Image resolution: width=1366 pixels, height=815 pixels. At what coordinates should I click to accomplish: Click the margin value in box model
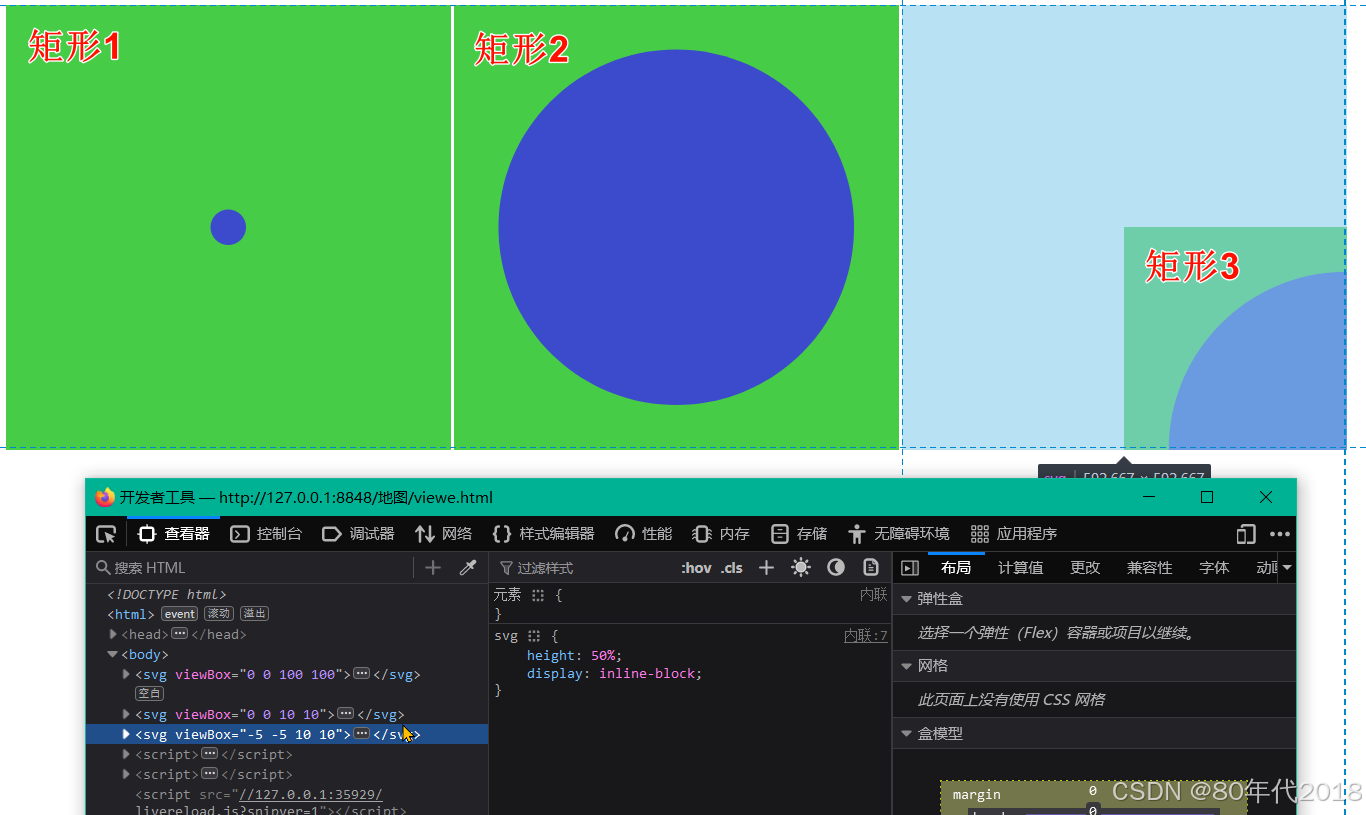pyautogui.click(x=1092, y=791)
